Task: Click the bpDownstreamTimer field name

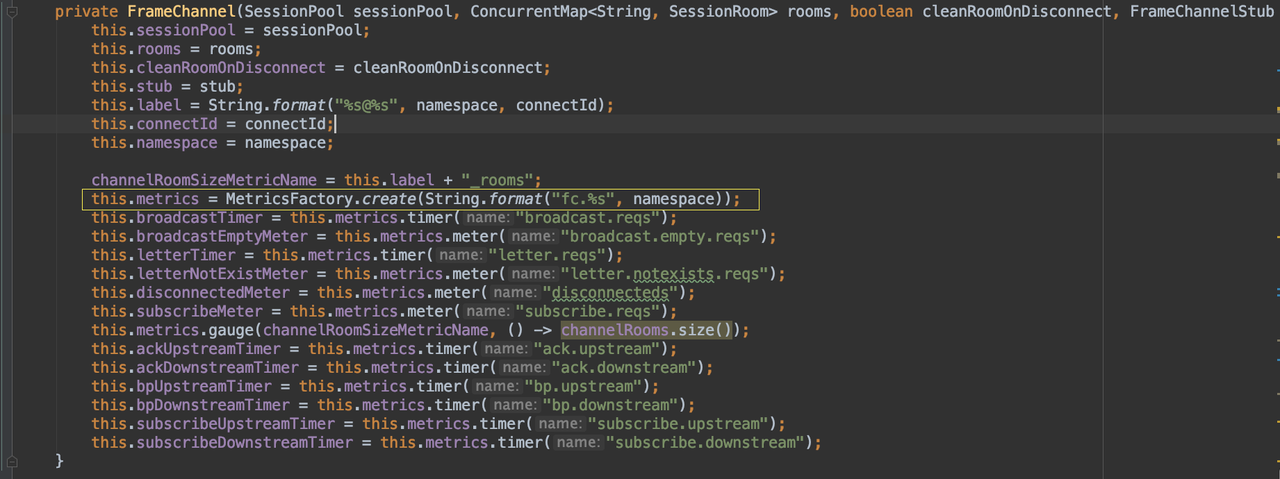Action: pos(212,405)
